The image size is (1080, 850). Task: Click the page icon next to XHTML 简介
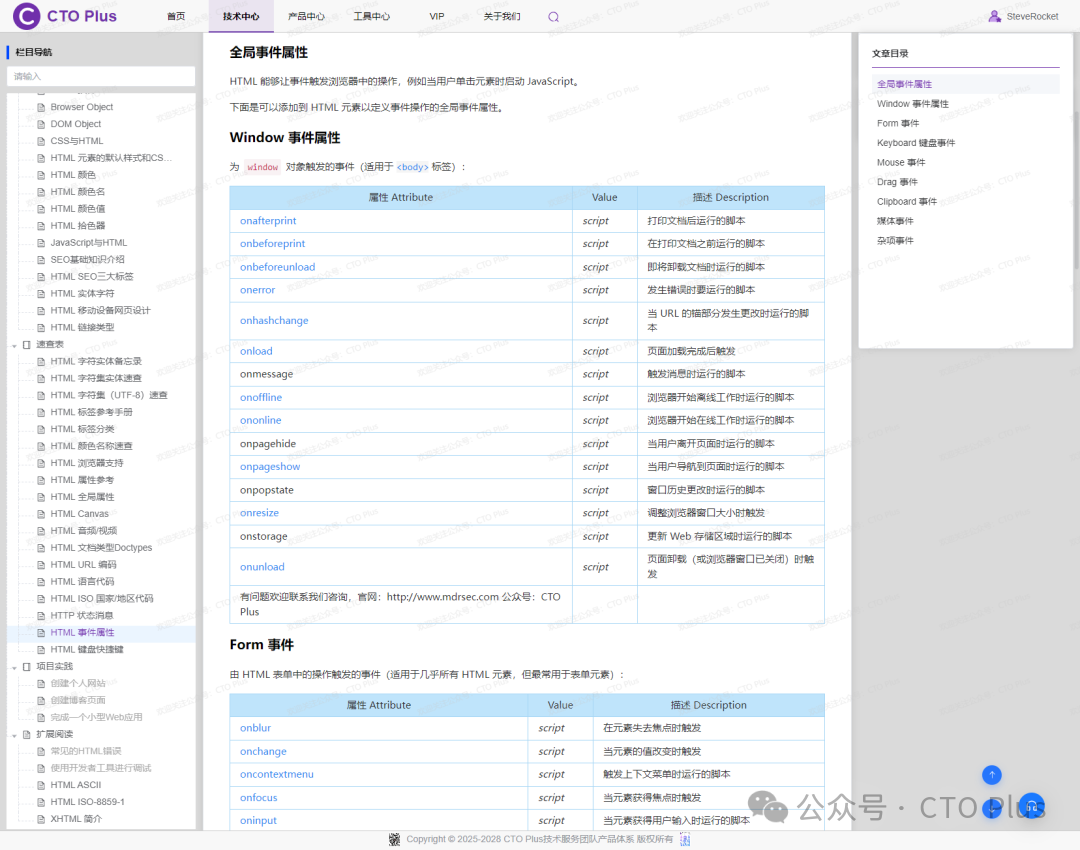click(41, 819)
